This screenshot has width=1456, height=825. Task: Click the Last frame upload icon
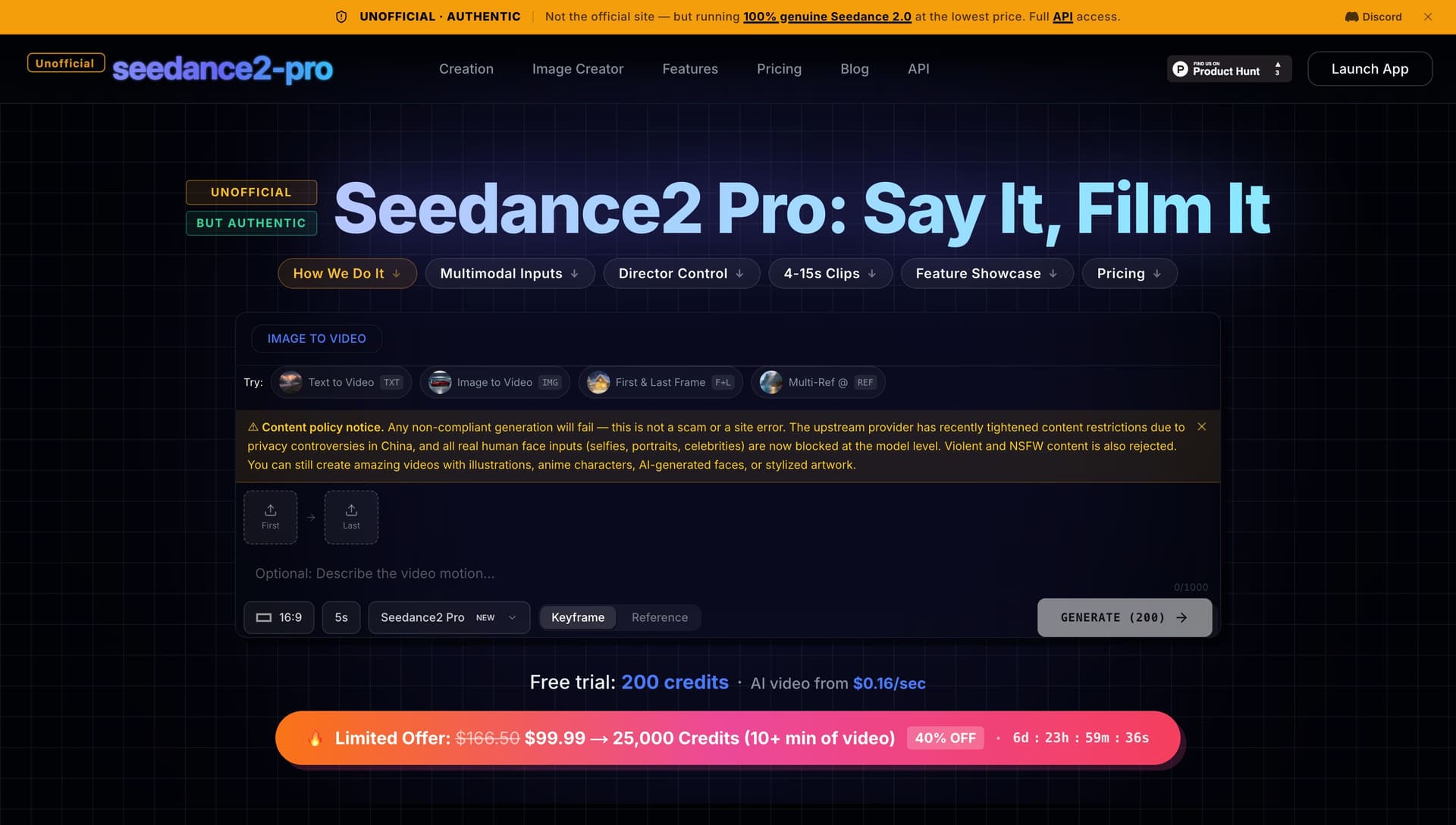click(x=351, y=510)
